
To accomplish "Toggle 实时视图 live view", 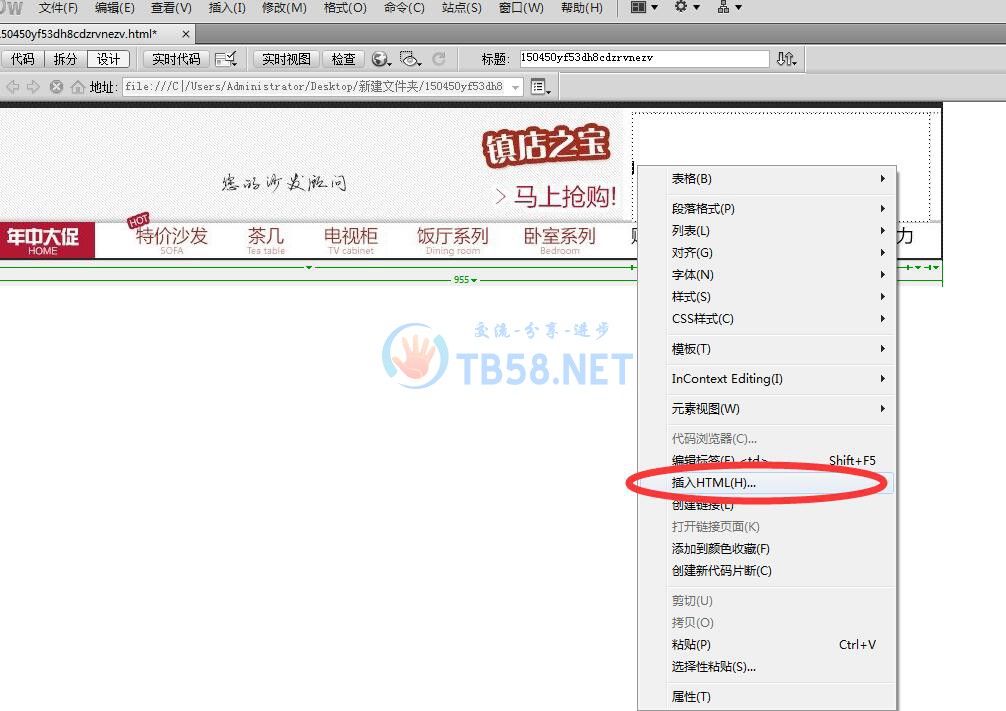I will [285, 59].
